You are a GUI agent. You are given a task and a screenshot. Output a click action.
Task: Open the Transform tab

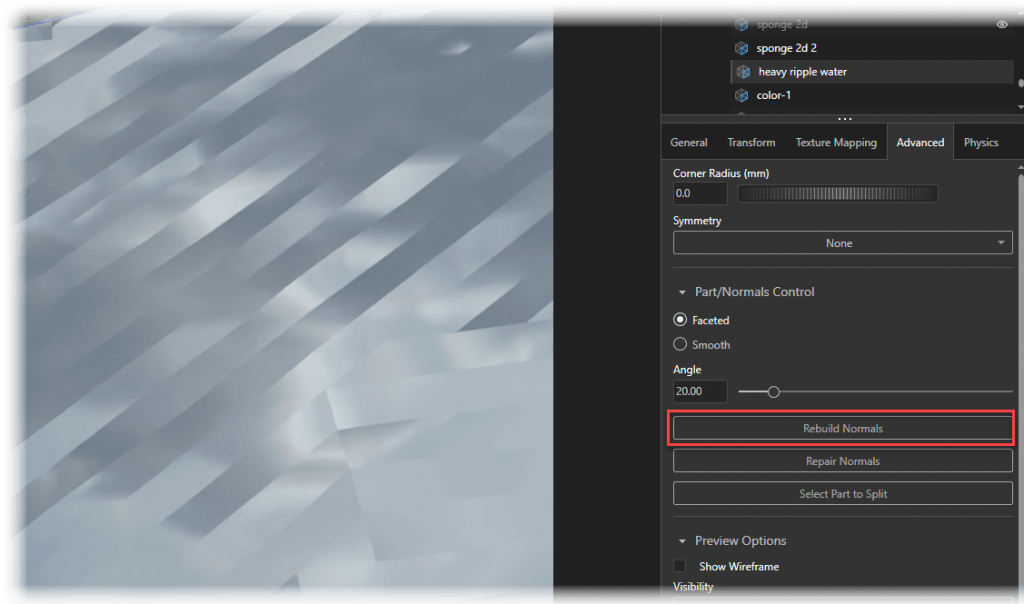coord(751,142)
